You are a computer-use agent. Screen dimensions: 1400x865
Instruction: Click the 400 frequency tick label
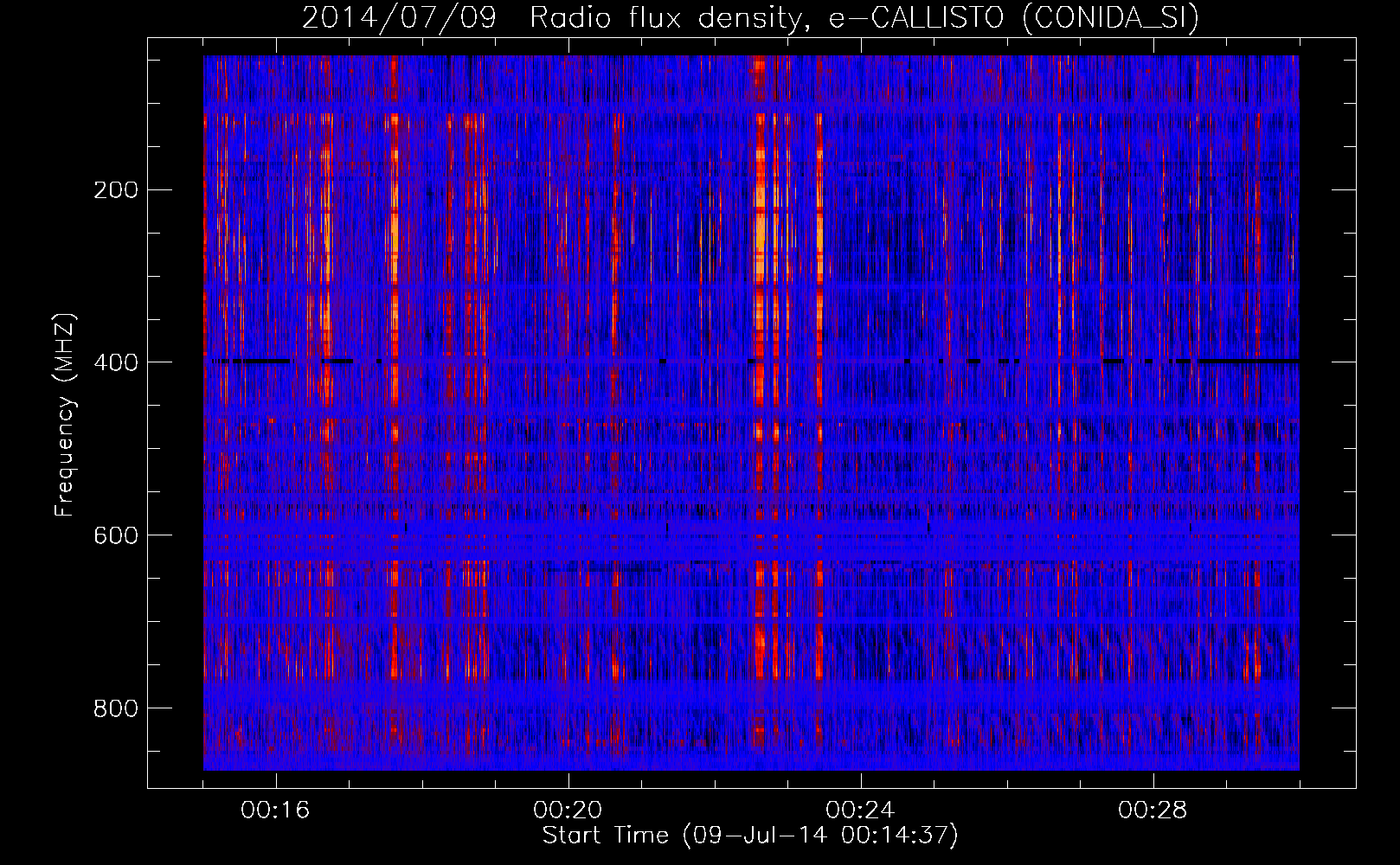tap(115, 363)
